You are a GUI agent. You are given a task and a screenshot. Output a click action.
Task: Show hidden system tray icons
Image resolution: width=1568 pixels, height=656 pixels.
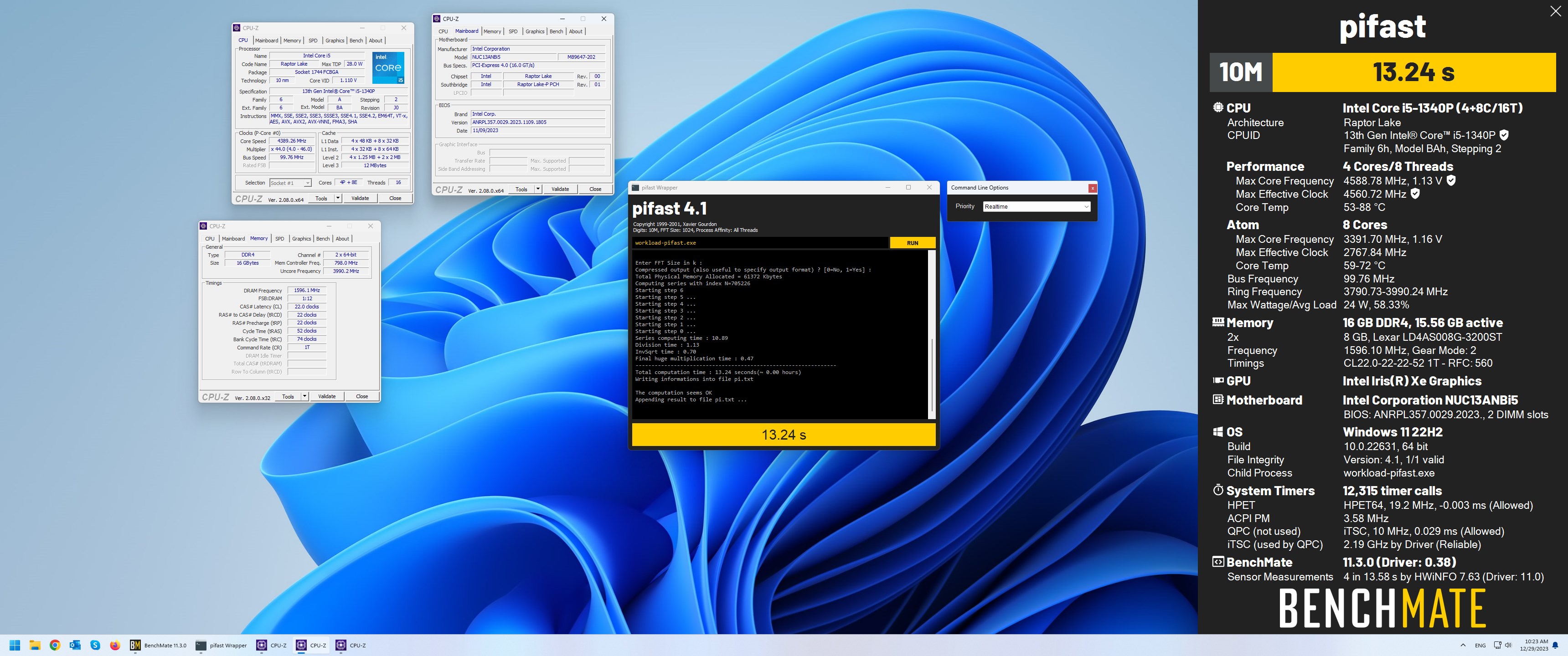[x=1463, y=645]
